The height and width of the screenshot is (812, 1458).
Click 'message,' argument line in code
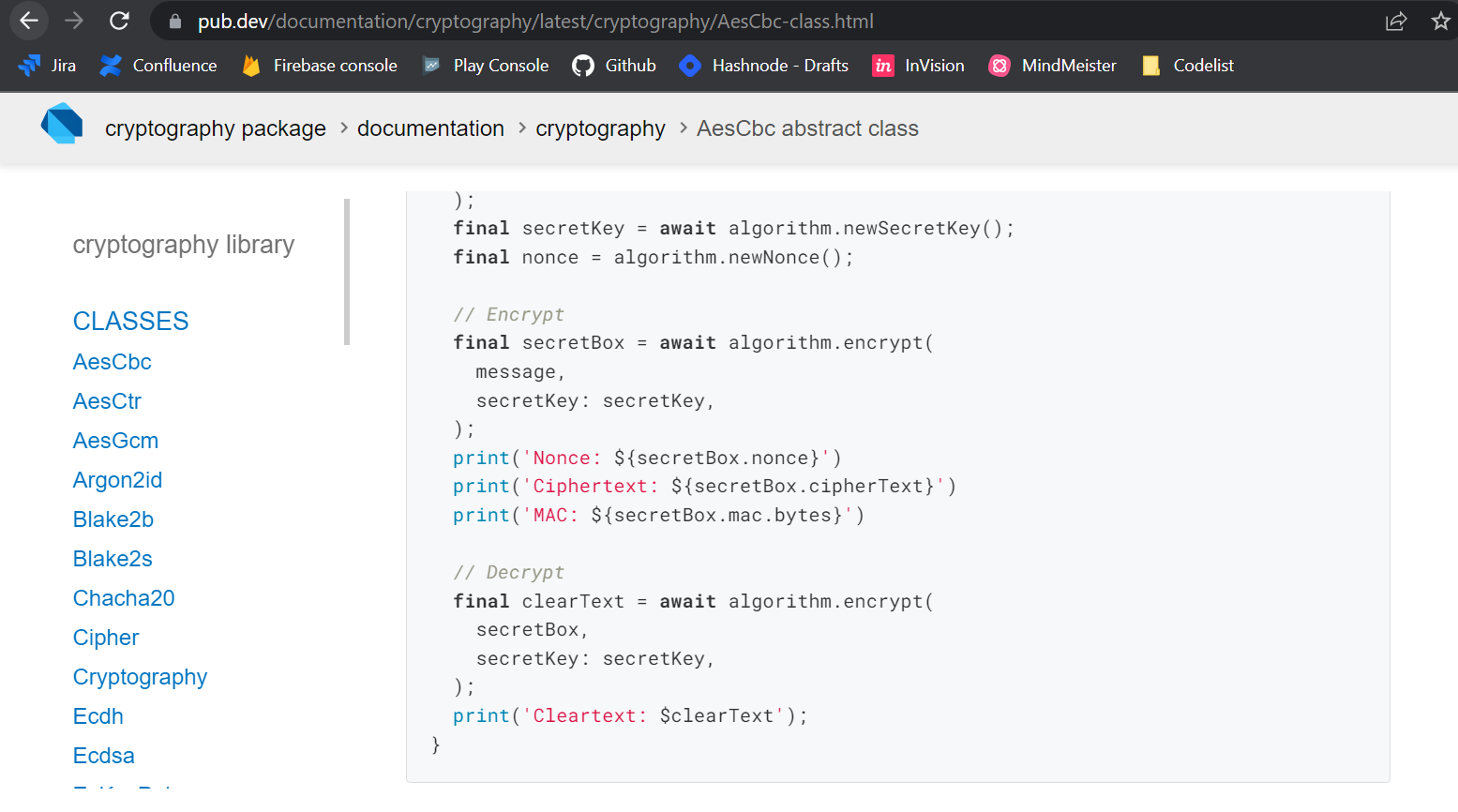click(520, 371)
